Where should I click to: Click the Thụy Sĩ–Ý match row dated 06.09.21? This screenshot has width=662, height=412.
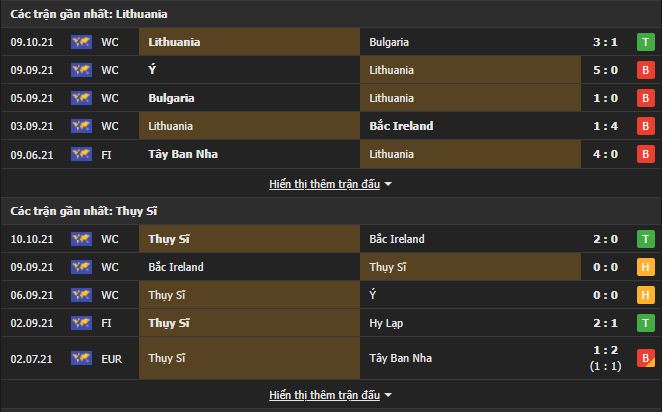tap(330, 296)
